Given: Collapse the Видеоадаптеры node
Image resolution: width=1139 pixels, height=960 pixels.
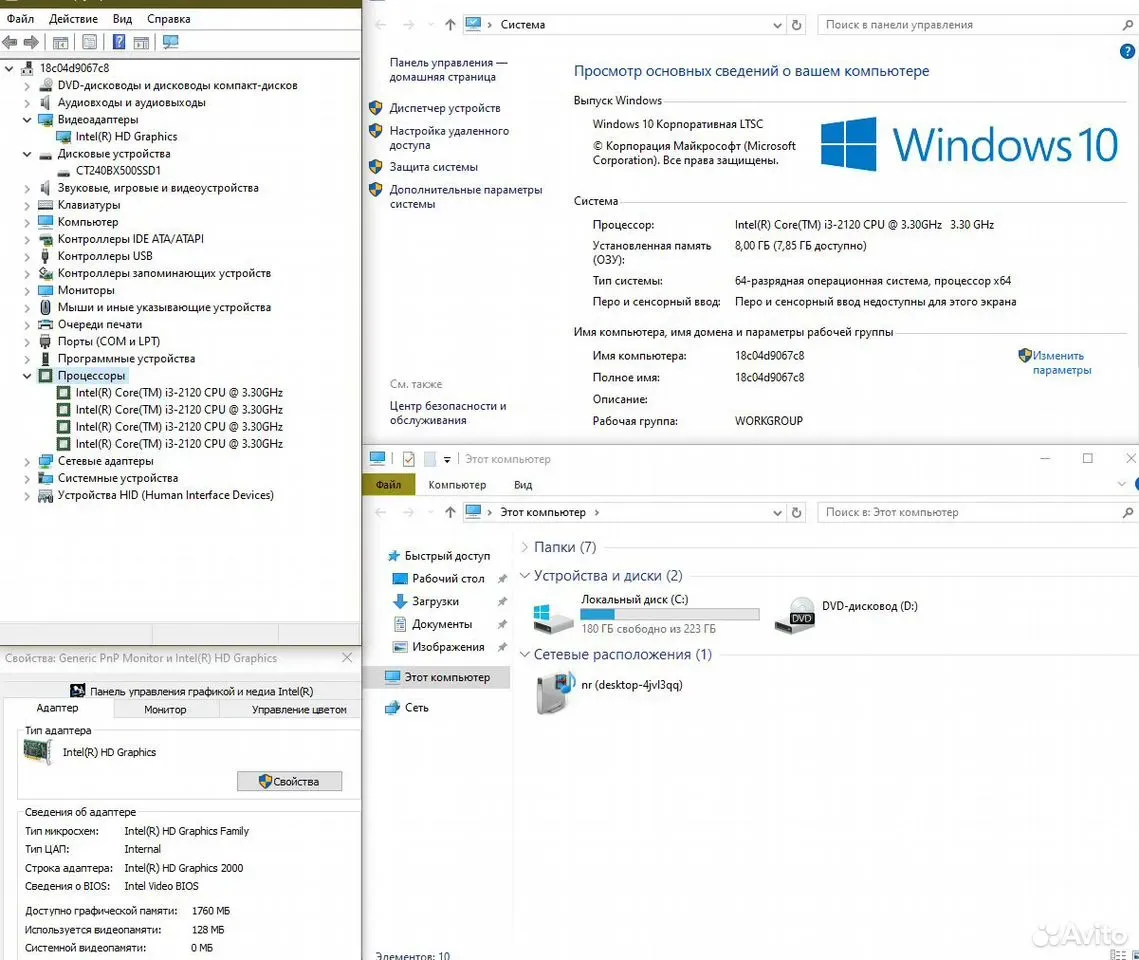Looking at the screenshot, I should [x=27, y=120].
